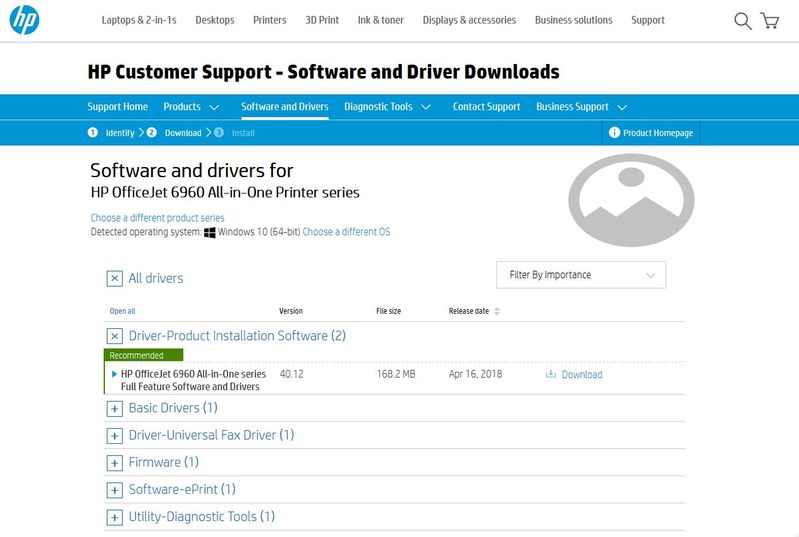The image size is (799, 537).
Task: Click the product image placeholder
Action: point(631,199)
